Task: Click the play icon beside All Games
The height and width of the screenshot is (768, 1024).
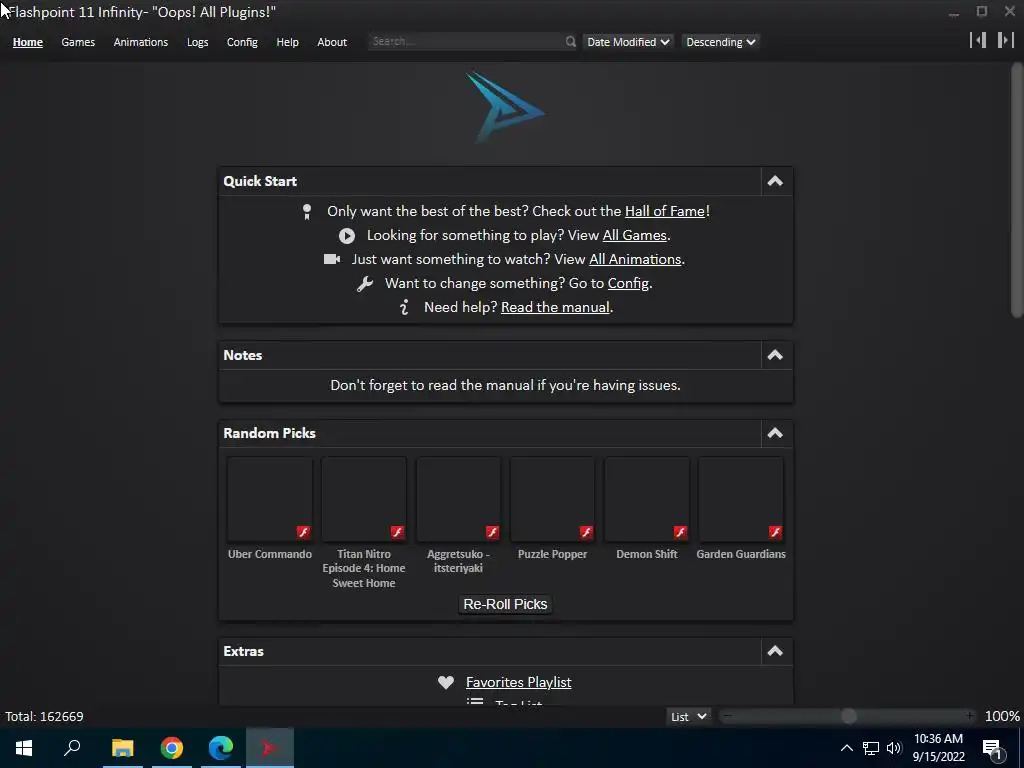Action: pyautogui.click(x=347, y=236)
